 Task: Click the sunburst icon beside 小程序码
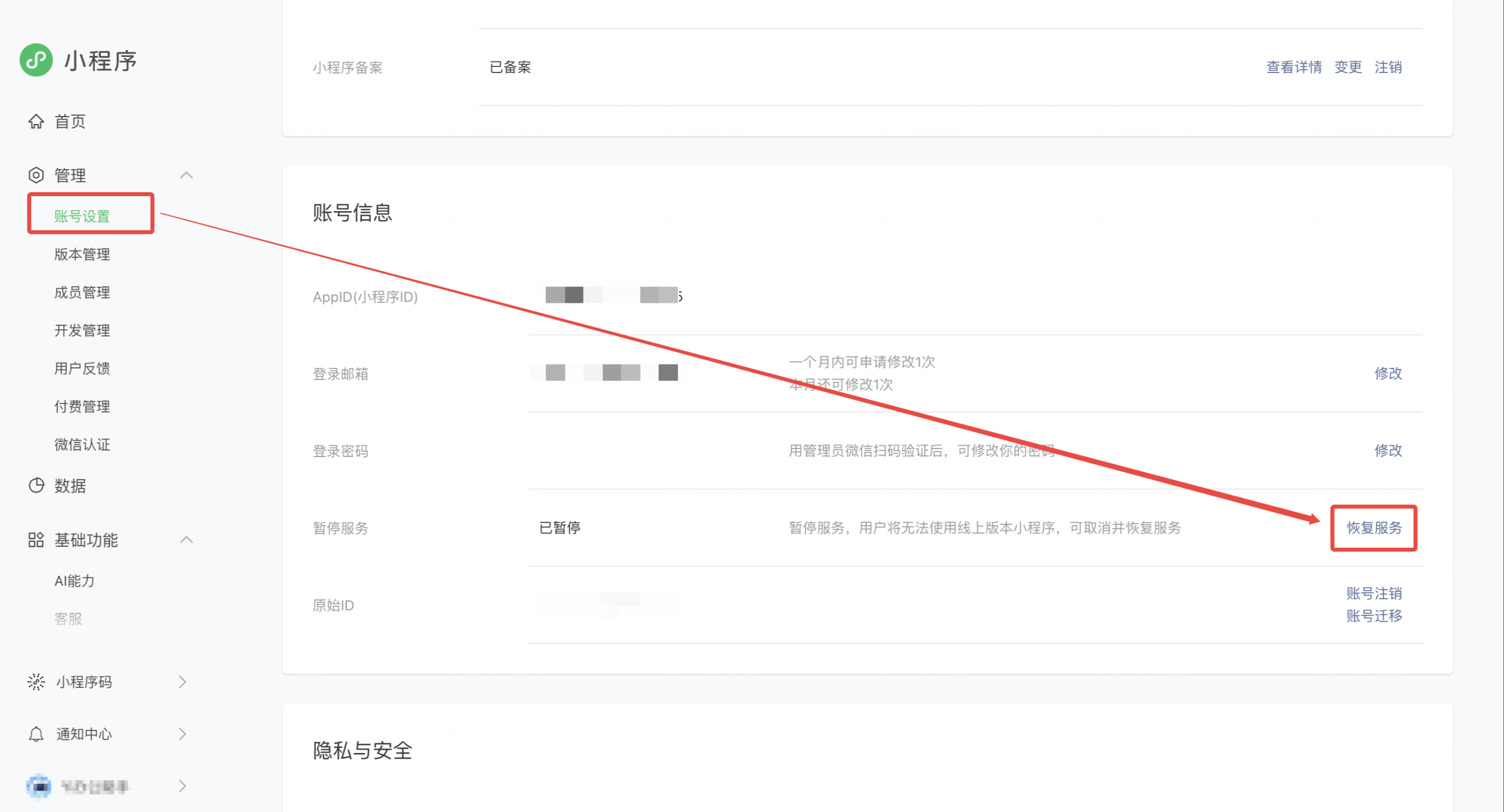pos(36,682)
